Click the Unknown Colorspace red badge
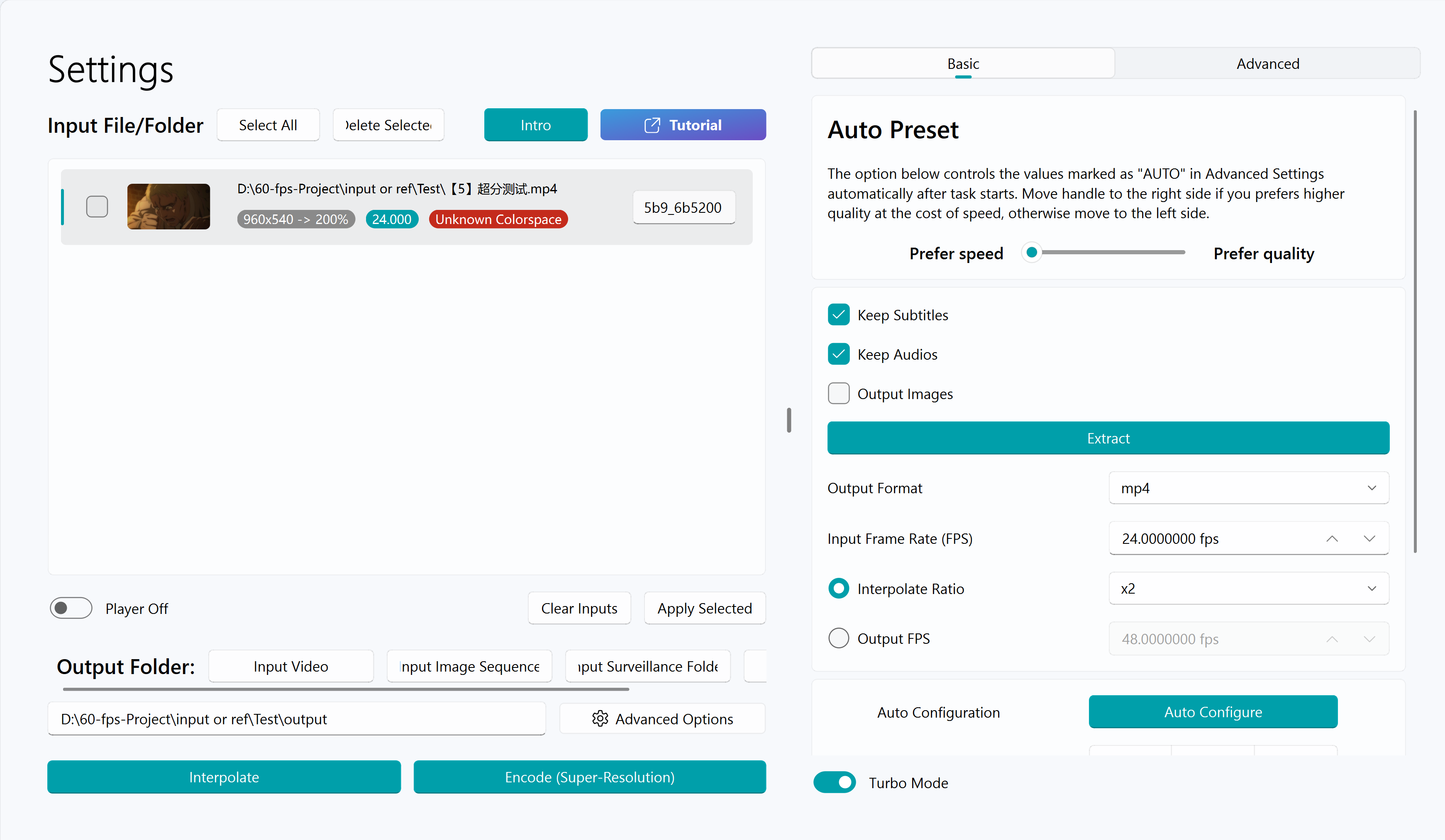 [x=498, y=219]
